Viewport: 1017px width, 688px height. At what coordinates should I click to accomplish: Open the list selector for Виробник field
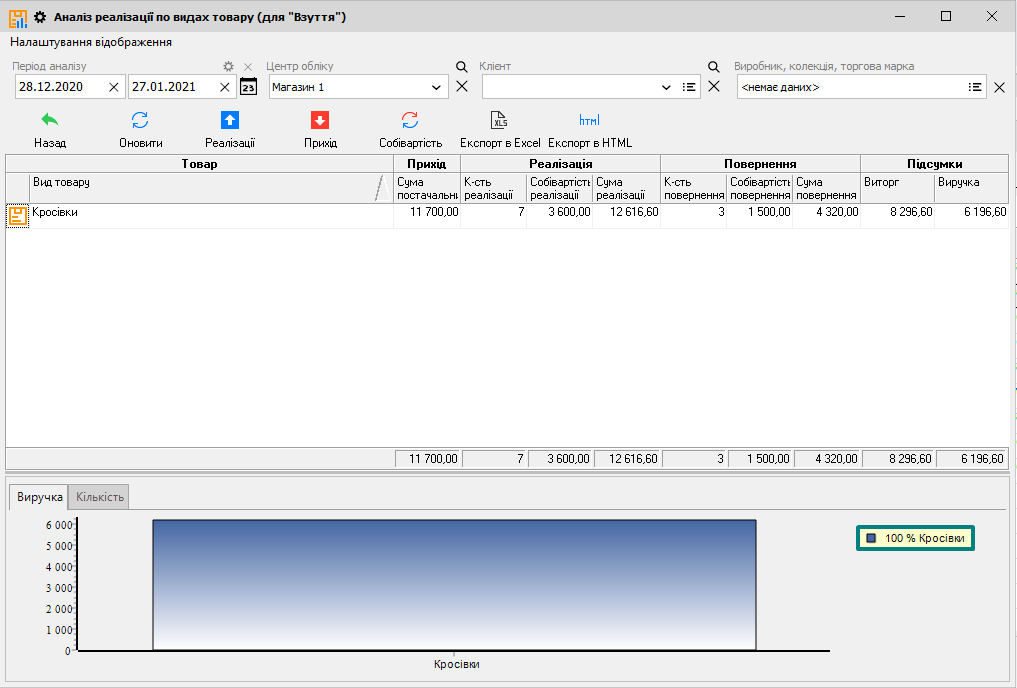pyautogui.click(x=974, y=88)
